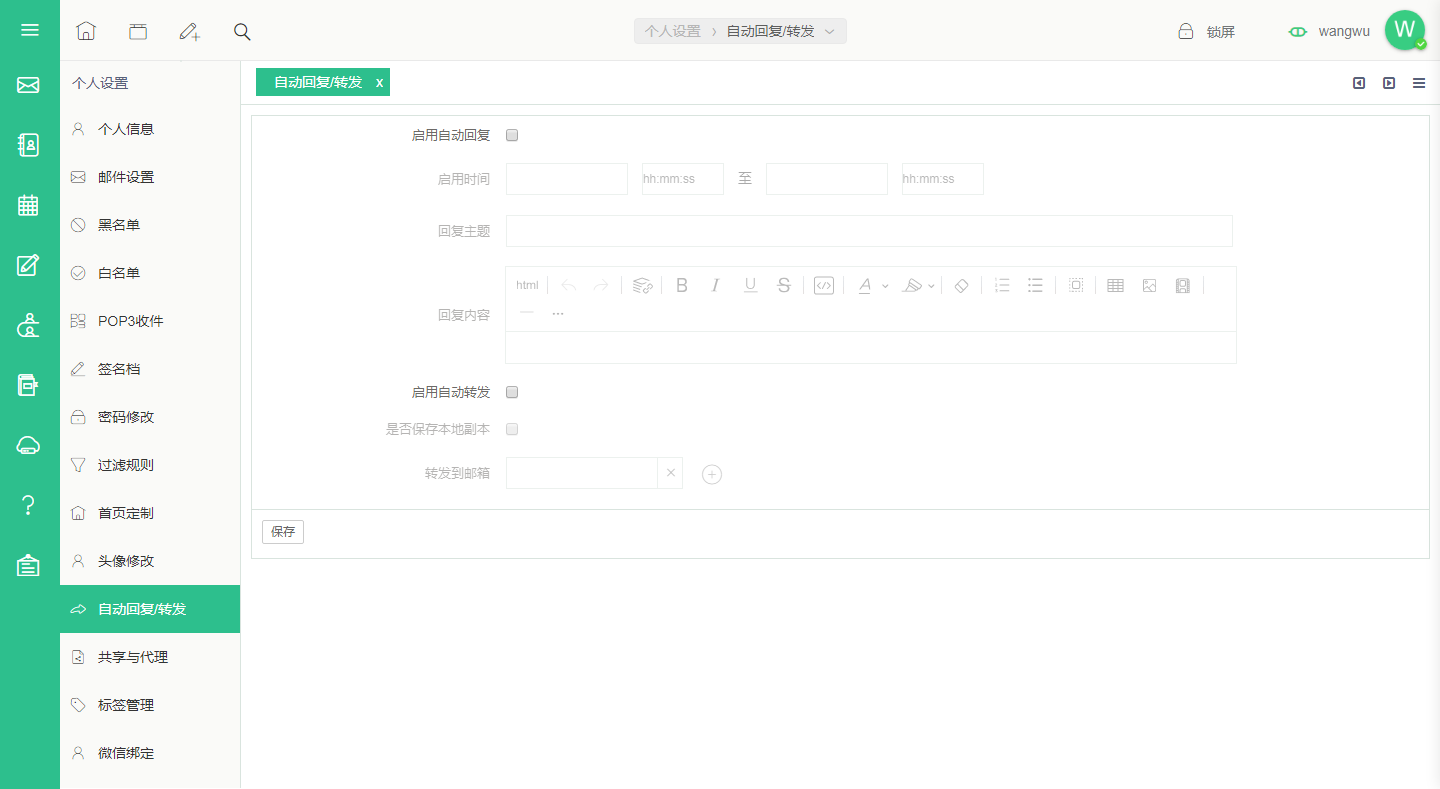The height and width of the screenshot is (789, 1440).
Task: Enable the 启用自动回复 checkbox
Action: tap(512, 135)
